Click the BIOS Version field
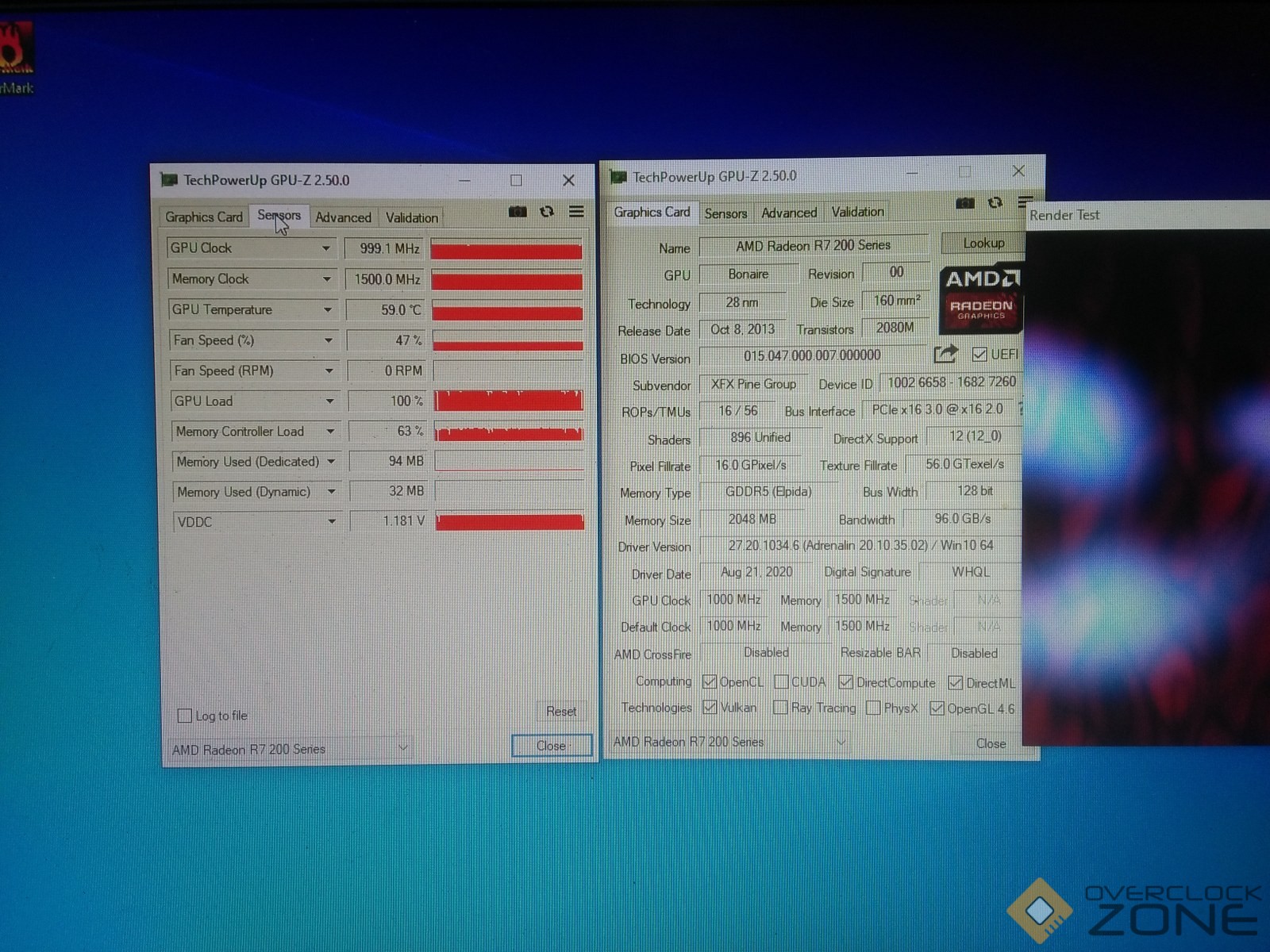This screenshot has width=1270, height=952. [x=812, y=355]
